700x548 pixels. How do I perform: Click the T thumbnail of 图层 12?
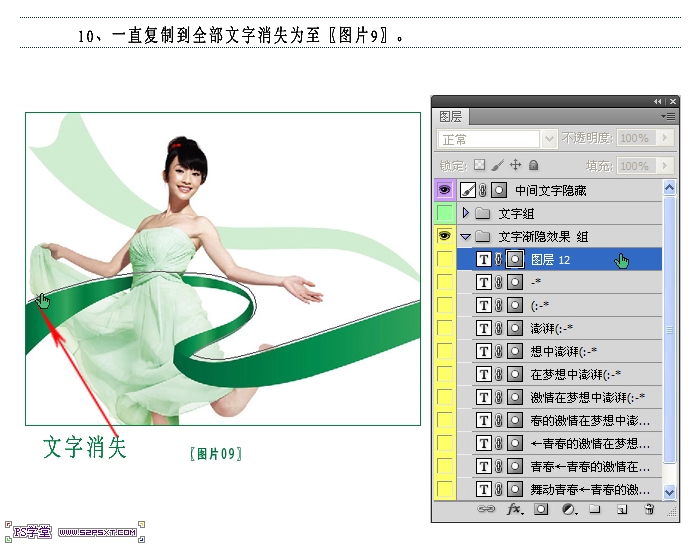coord(484,259)
